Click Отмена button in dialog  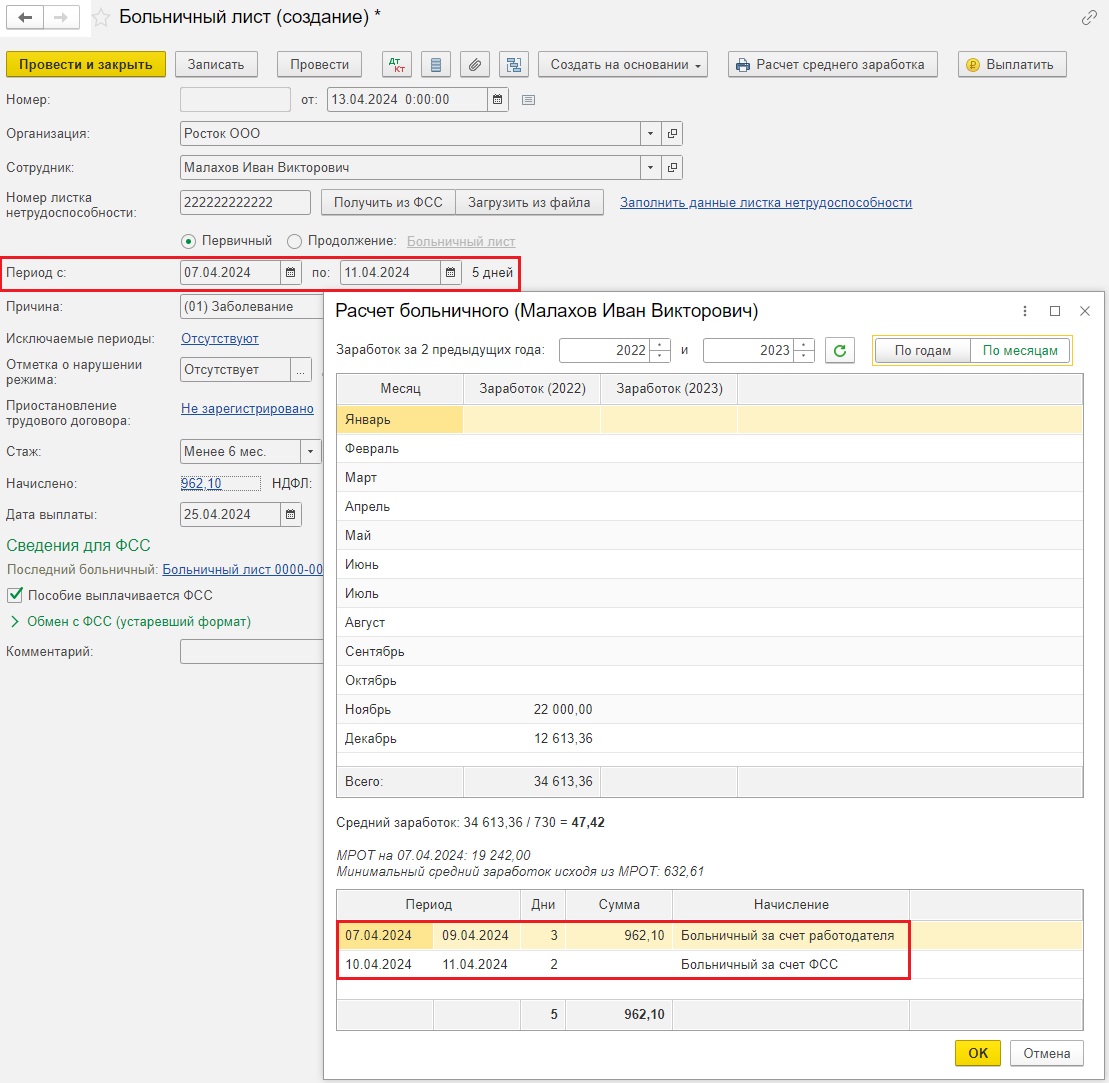(1046, 1053)
